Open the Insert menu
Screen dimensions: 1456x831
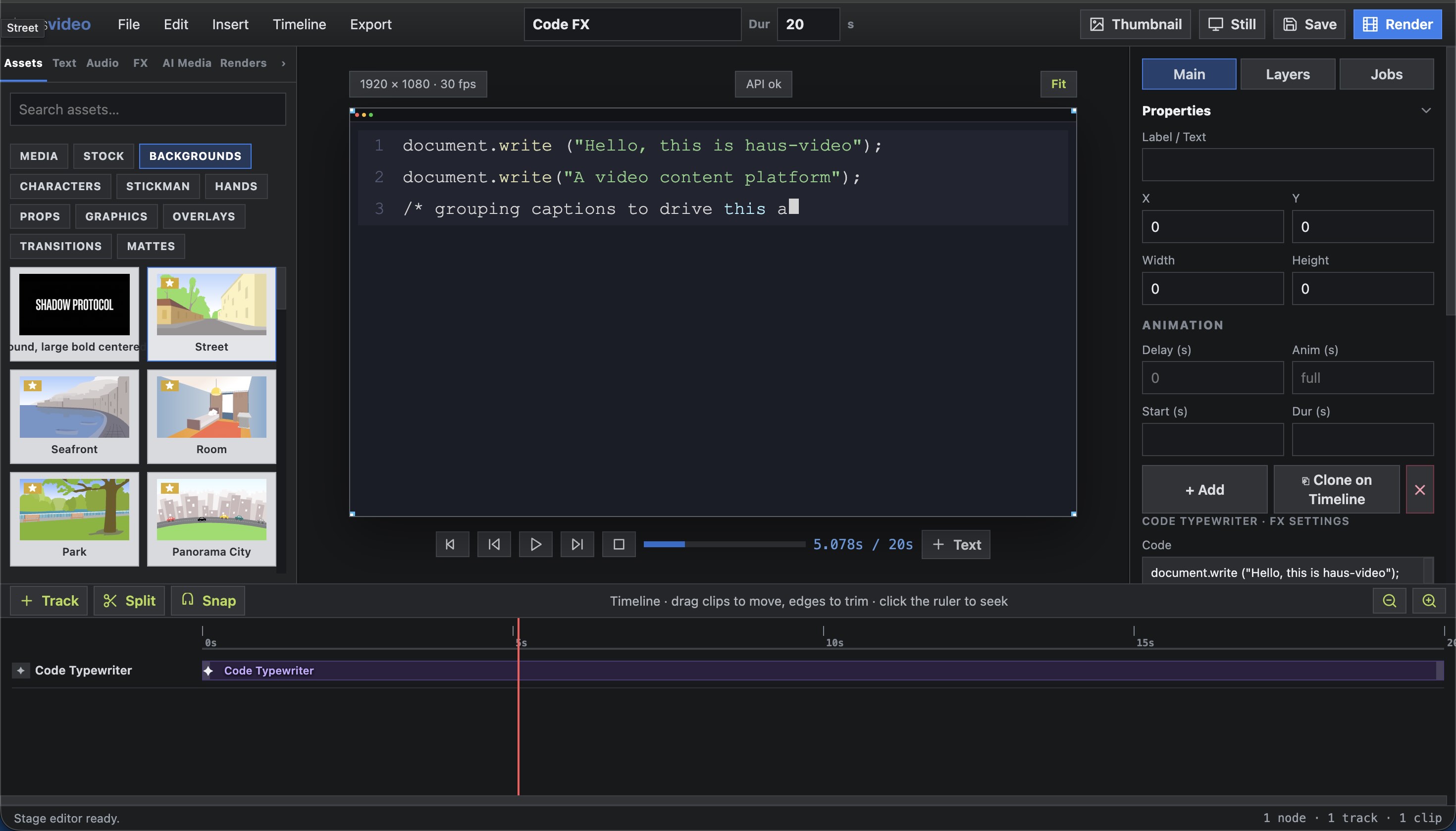(230, 24)
